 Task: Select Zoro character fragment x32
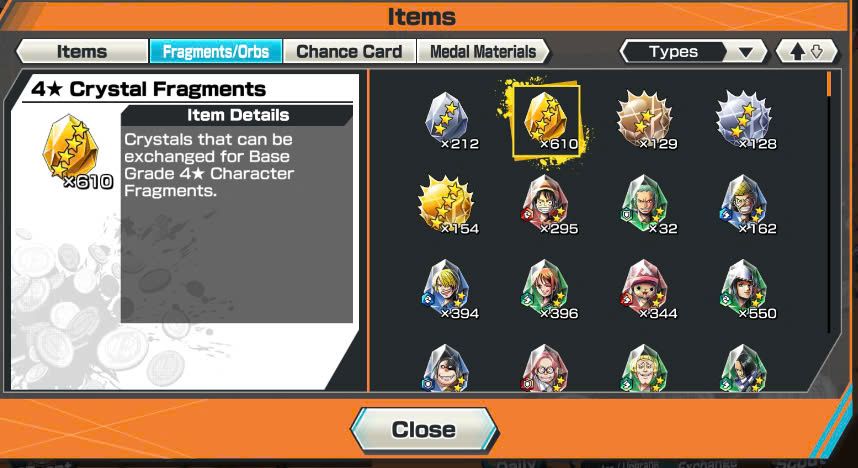coord(646,205)
